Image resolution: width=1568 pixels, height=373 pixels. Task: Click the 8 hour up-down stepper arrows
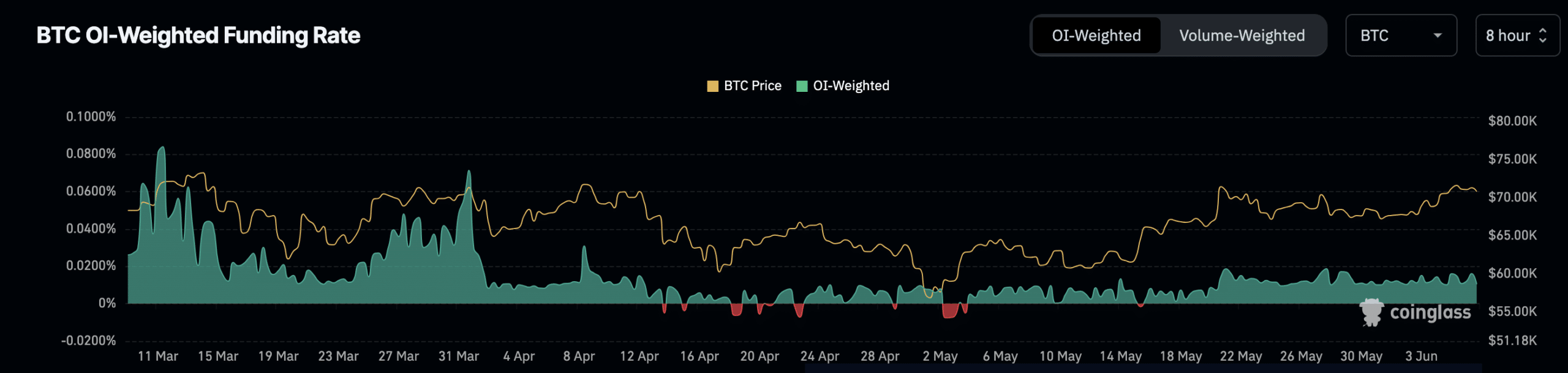(1543, 36)
